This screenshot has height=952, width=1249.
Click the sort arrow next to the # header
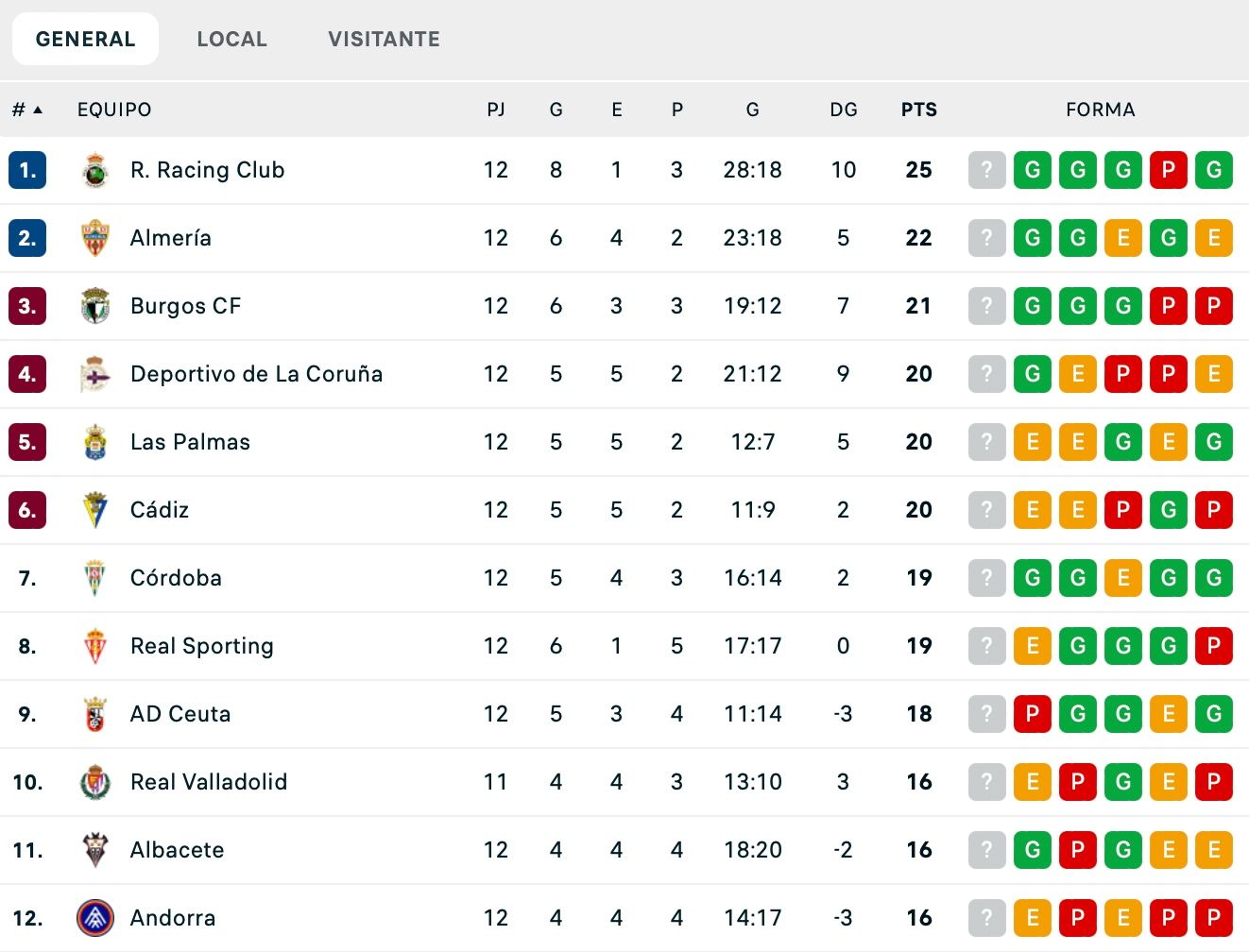36,110
